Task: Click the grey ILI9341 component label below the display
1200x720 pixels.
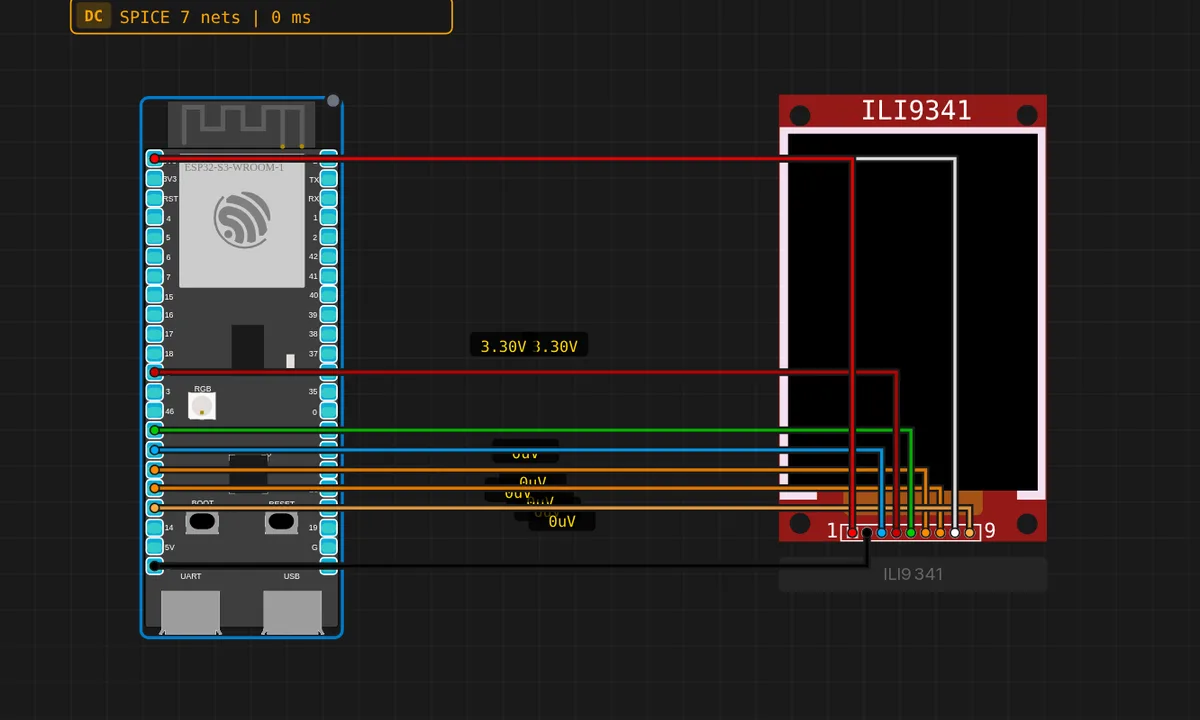Action: point(913,574)
